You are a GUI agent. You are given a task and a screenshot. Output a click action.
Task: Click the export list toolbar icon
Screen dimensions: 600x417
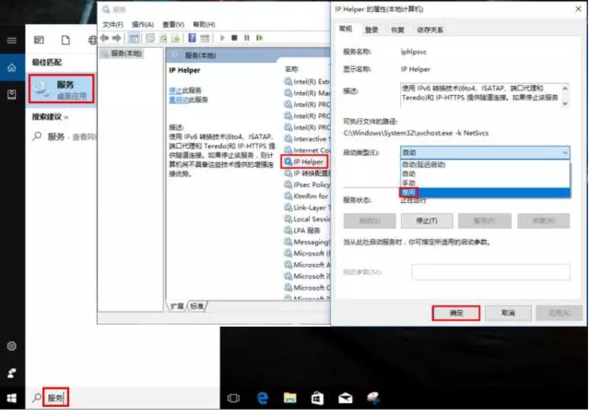176,38
